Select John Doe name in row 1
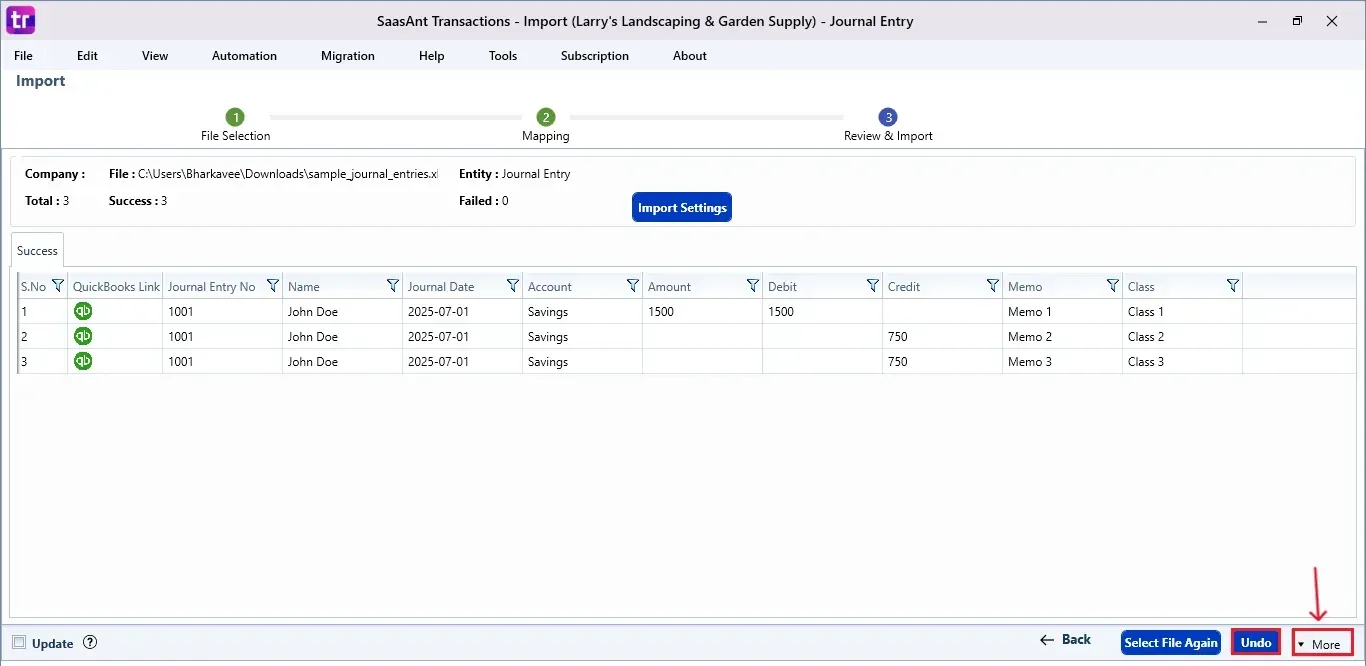Viewport: 1366px width, 666px height. tap(342, 311)
